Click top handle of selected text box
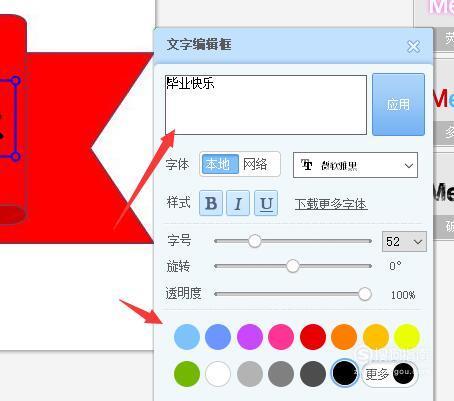This screenshot has height=401, width=454. 15,81
